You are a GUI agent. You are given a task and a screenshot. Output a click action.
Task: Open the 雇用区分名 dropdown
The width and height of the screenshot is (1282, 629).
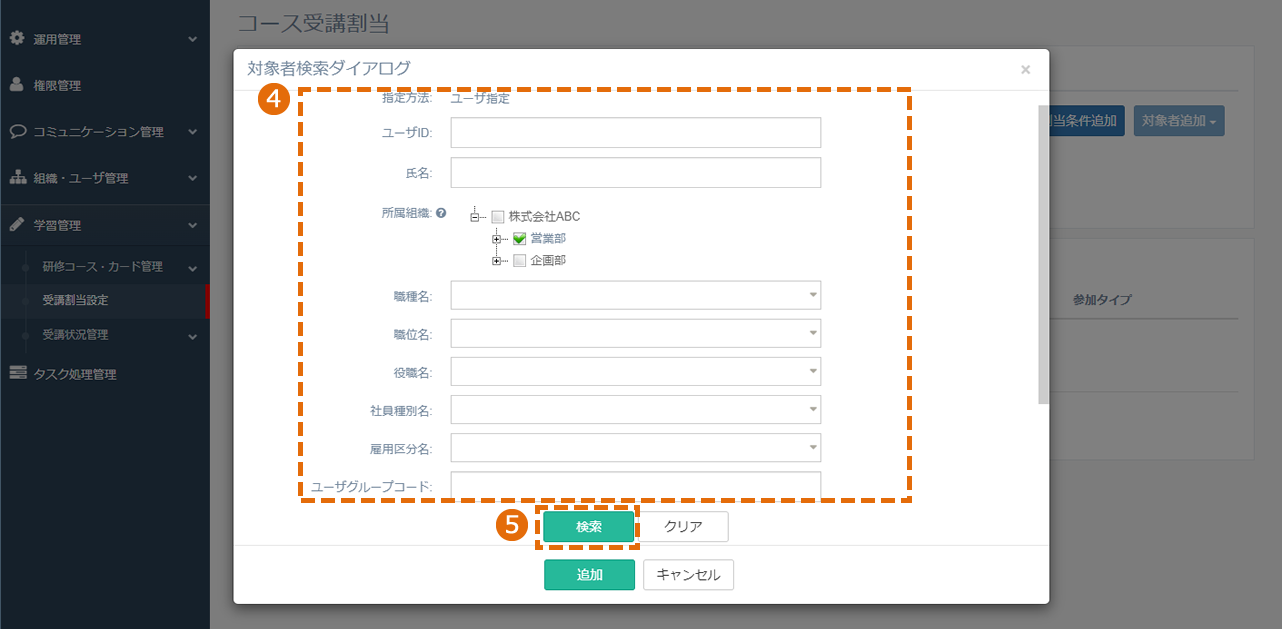coord(636,448)
